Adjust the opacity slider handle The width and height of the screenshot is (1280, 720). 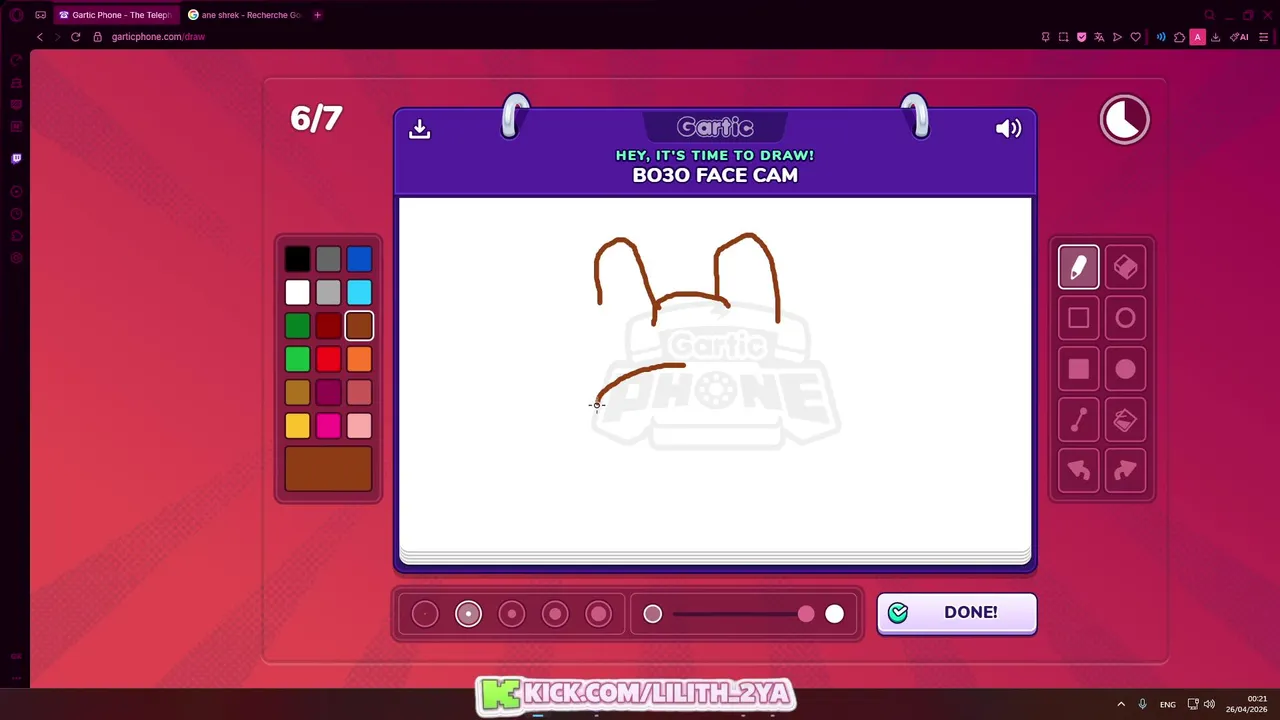tap(806, 614)
